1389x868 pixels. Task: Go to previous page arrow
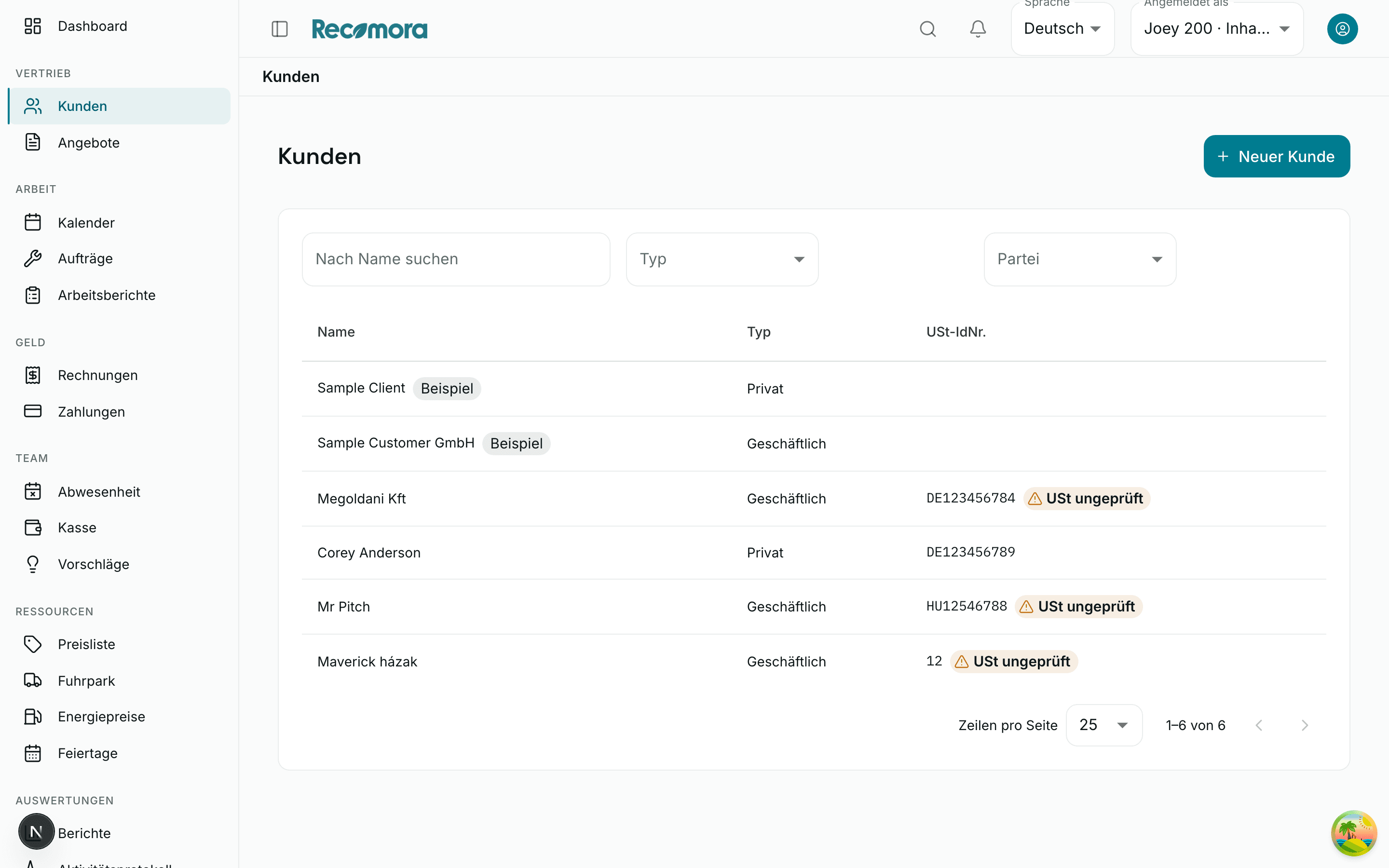click(1259, 725)
